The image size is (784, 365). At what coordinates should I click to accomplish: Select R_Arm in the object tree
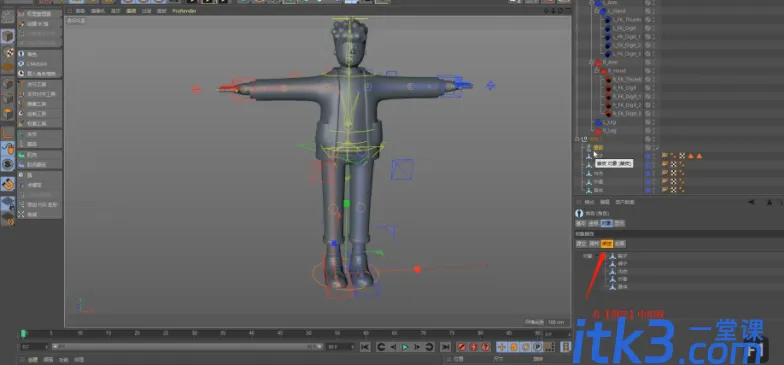point(610,62)
